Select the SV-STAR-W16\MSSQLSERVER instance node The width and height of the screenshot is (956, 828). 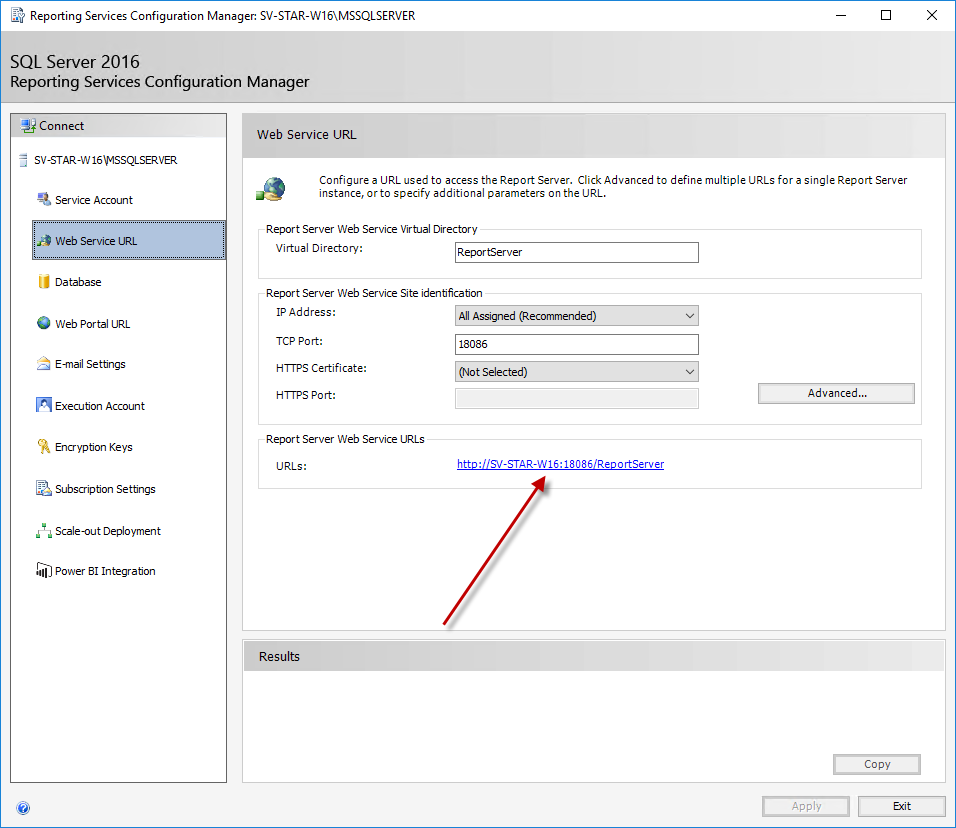tap(105, 160)
